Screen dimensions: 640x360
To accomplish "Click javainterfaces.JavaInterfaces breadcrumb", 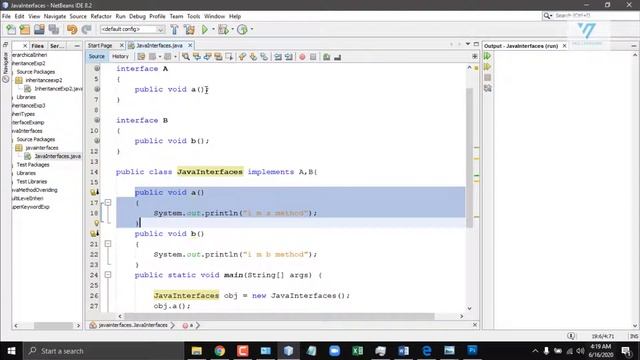I will [133, 325].
